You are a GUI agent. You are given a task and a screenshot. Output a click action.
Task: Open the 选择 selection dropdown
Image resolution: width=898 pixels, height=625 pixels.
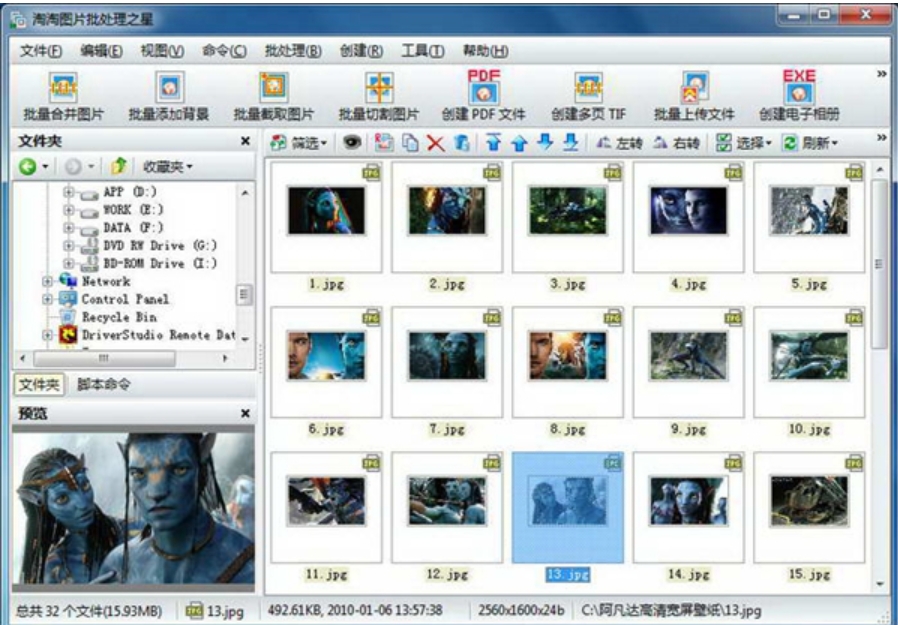(x=744, y=143)
